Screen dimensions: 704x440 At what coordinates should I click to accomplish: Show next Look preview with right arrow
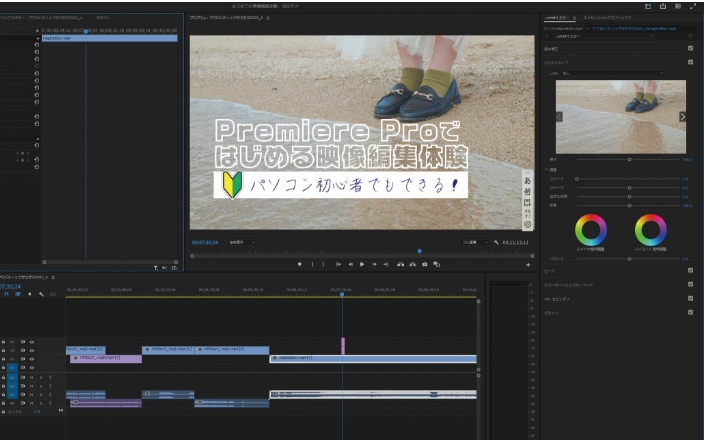tap(683, 116)
